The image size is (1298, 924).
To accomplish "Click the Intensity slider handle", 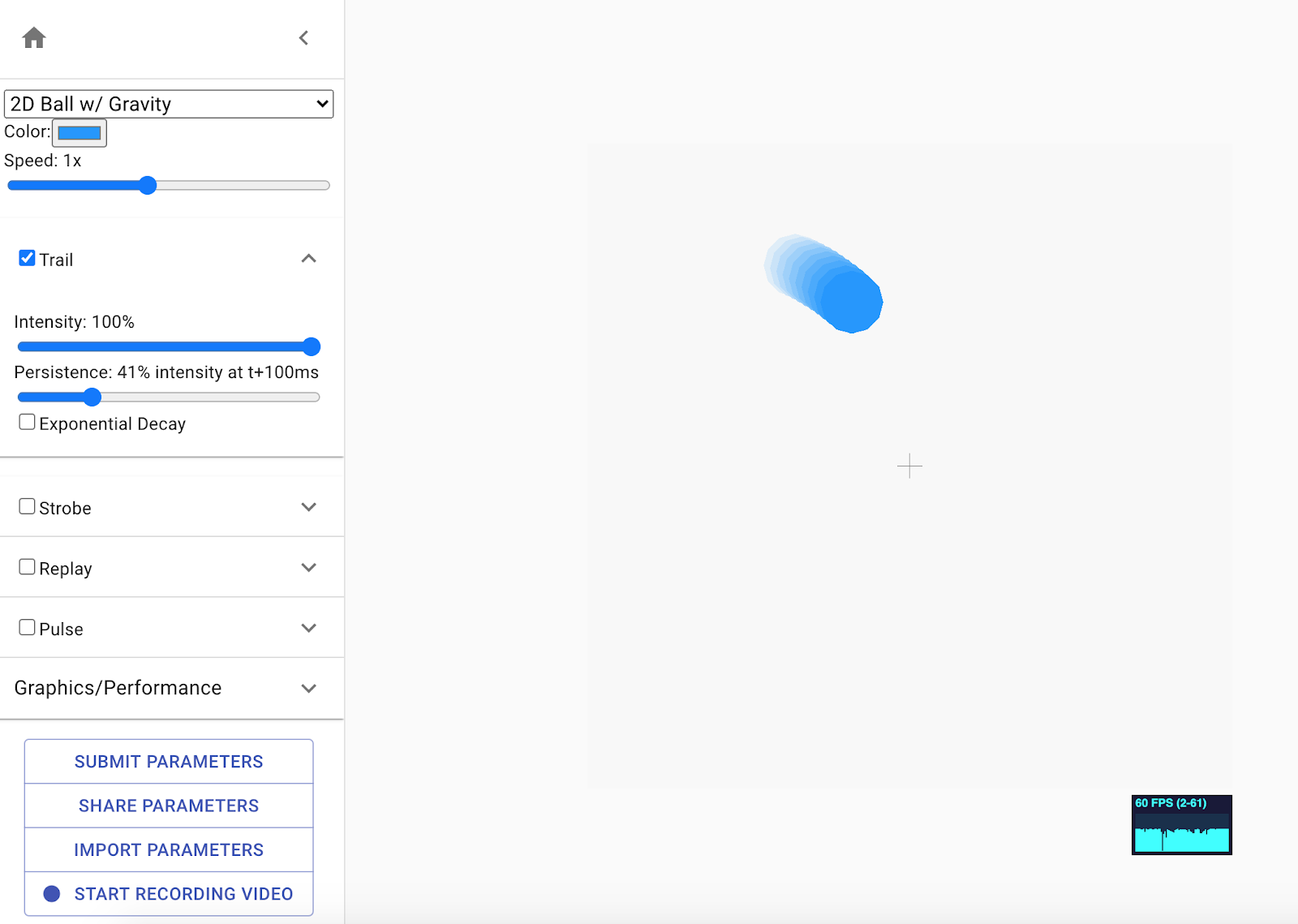I will (312, 347).
